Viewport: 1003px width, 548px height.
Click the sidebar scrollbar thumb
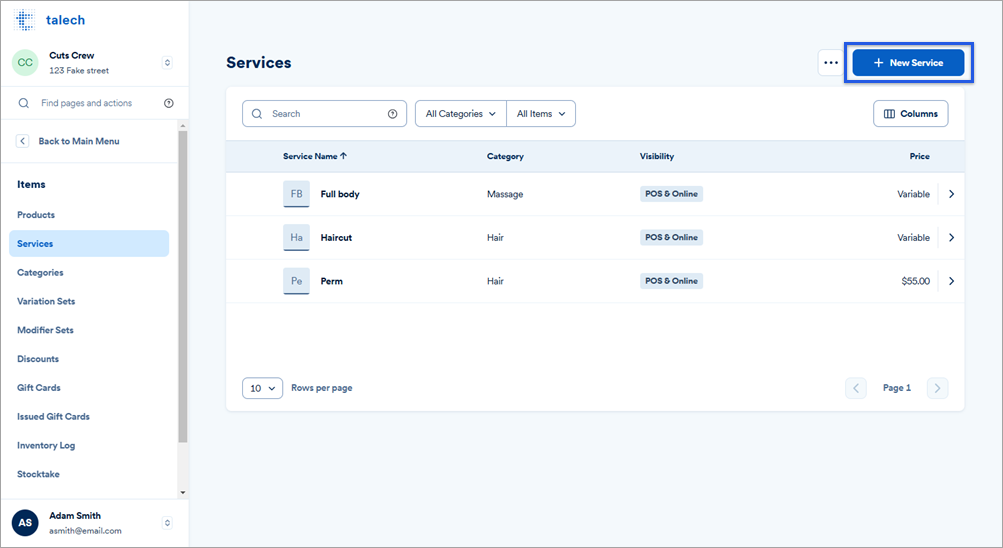pos(183,286)
